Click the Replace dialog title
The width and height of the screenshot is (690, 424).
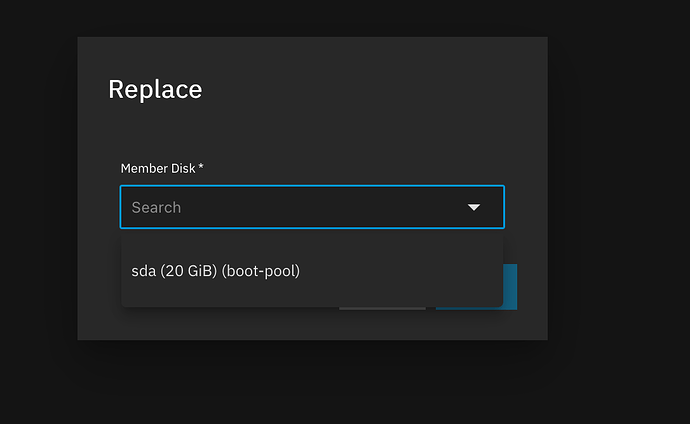coord(155,89)
